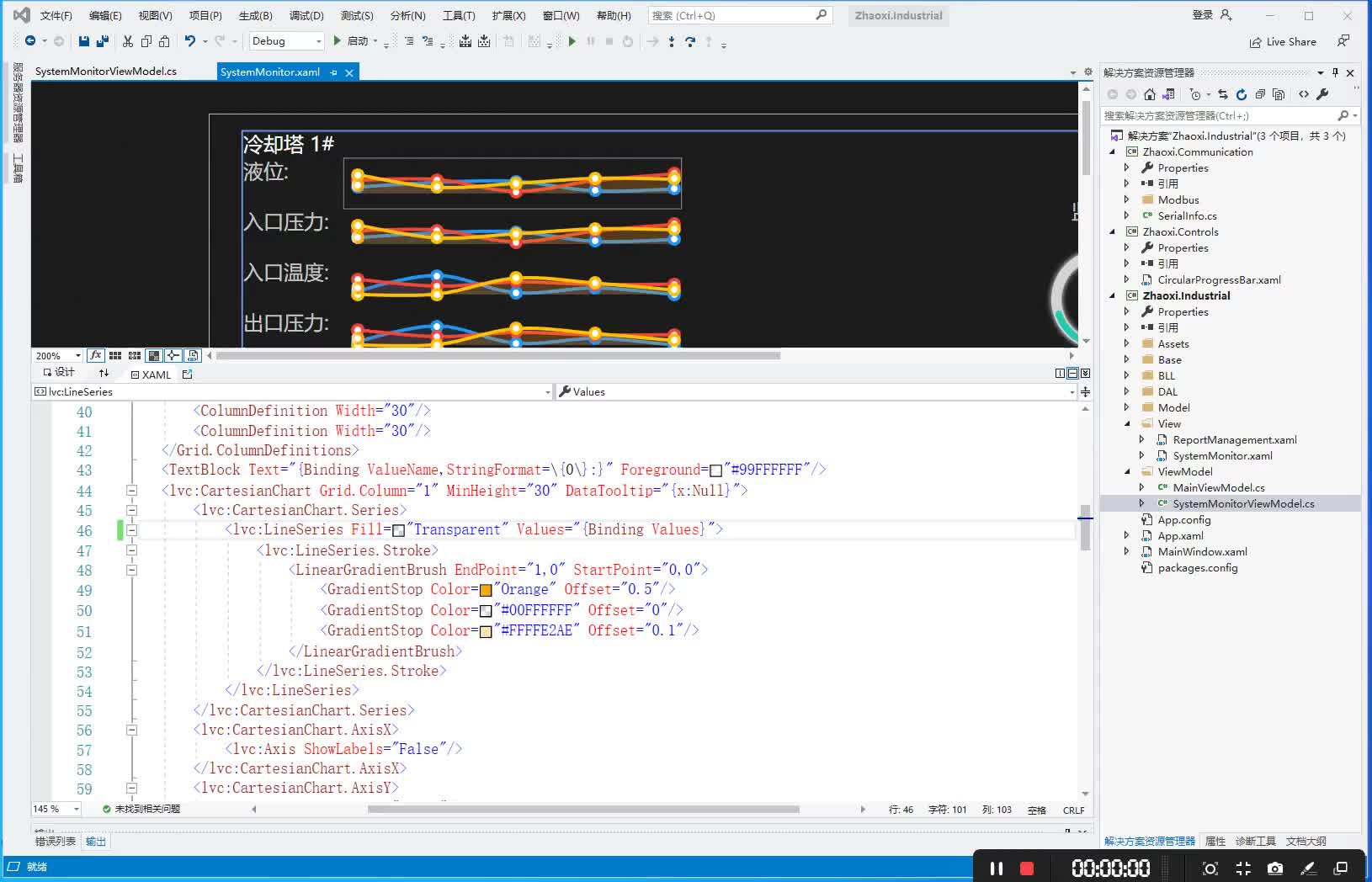Viewport: 1372px width, 882px height.
Task: Switch to the XAML view tab
Action: tap(151, 375)
